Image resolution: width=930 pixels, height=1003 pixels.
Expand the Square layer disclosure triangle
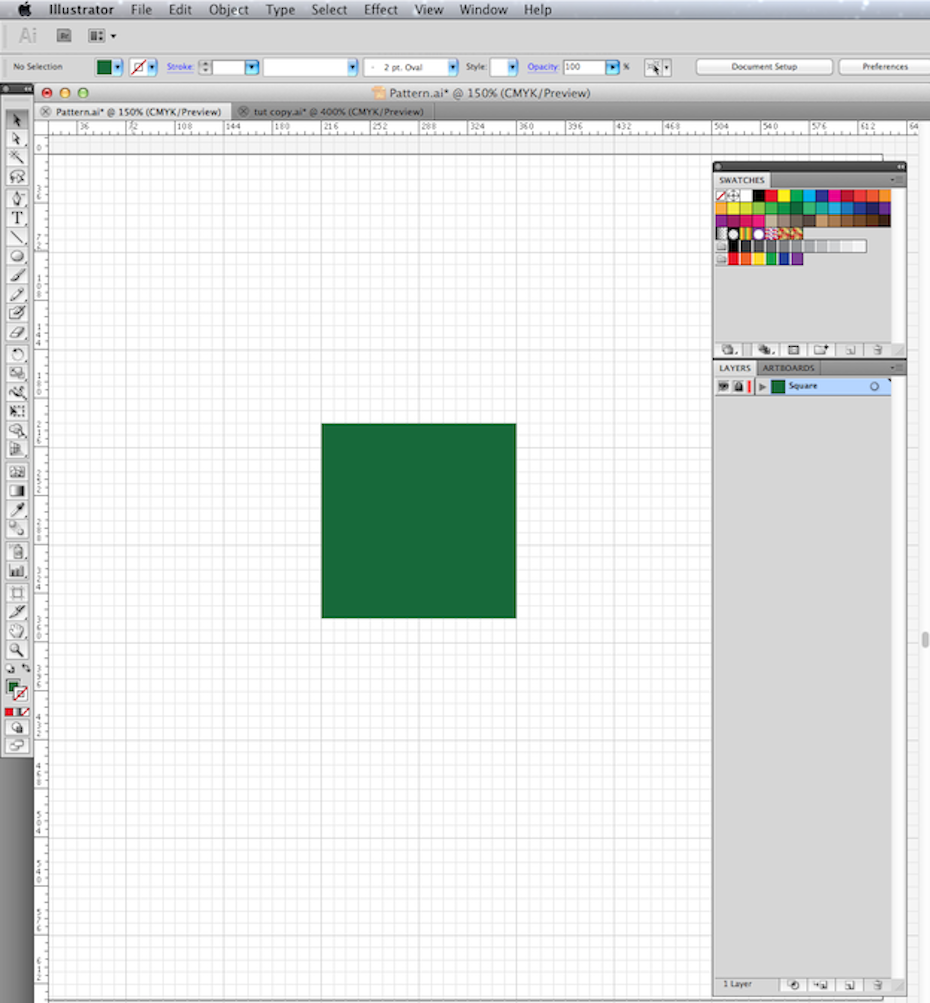(x=763, y=387)
